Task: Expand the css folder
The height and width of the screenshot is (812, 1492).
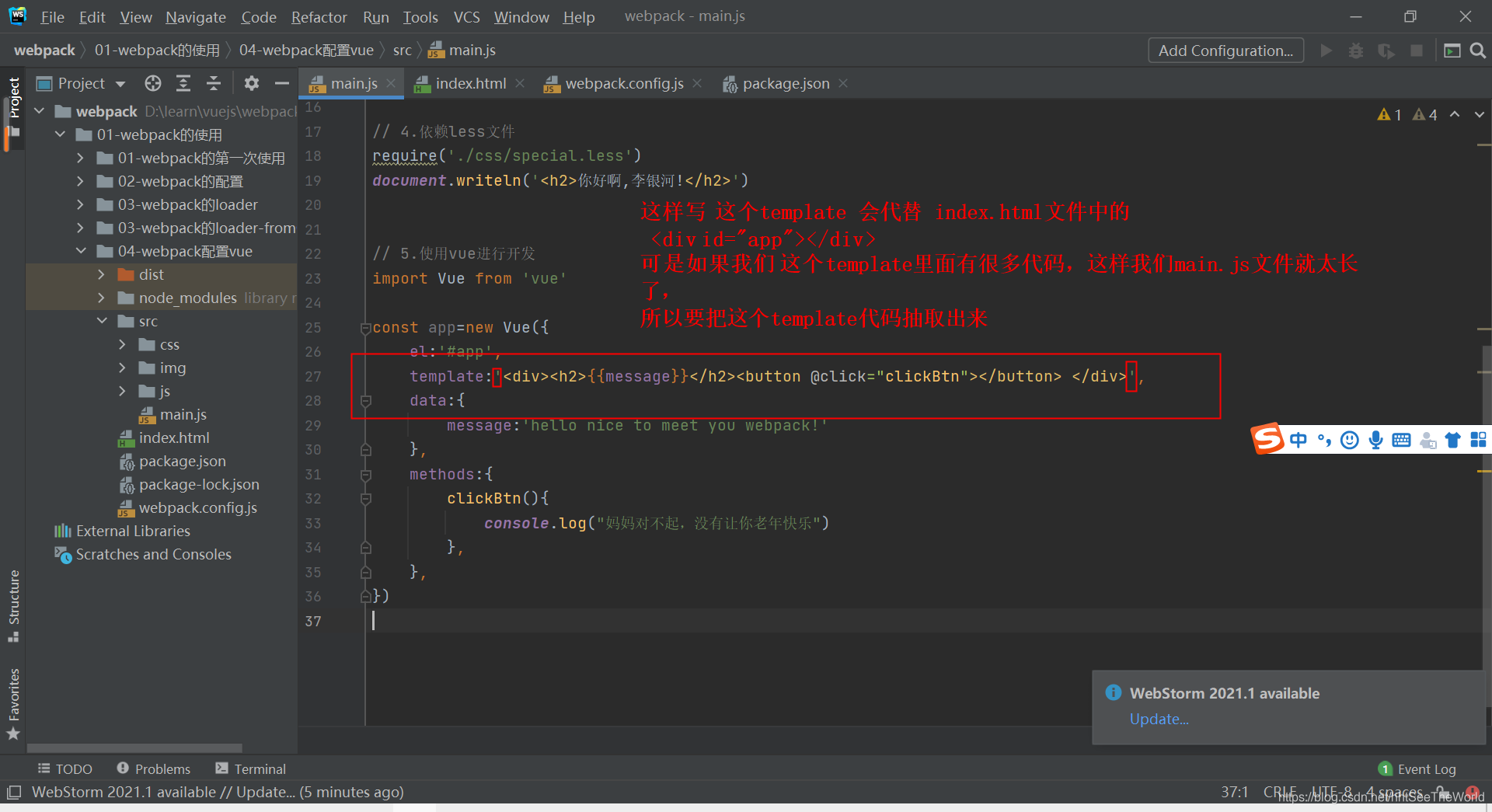Action: tap(122, 344)
